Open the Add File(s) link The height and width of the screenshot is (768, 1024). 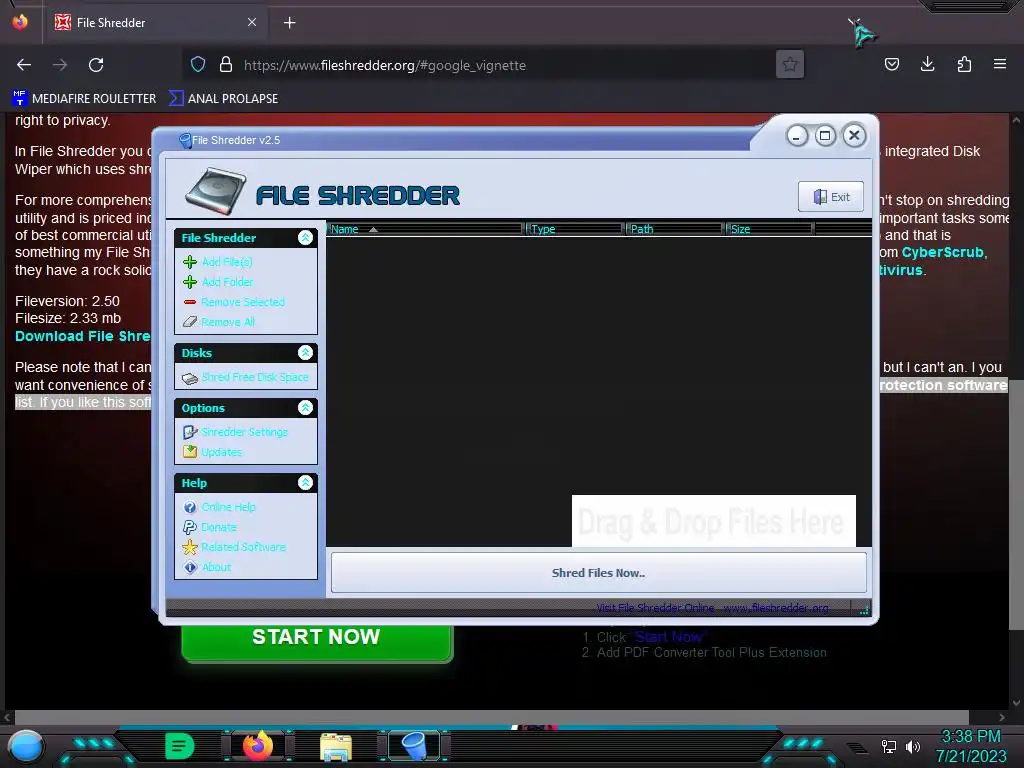pyautogui.click(x=227, y=262)
